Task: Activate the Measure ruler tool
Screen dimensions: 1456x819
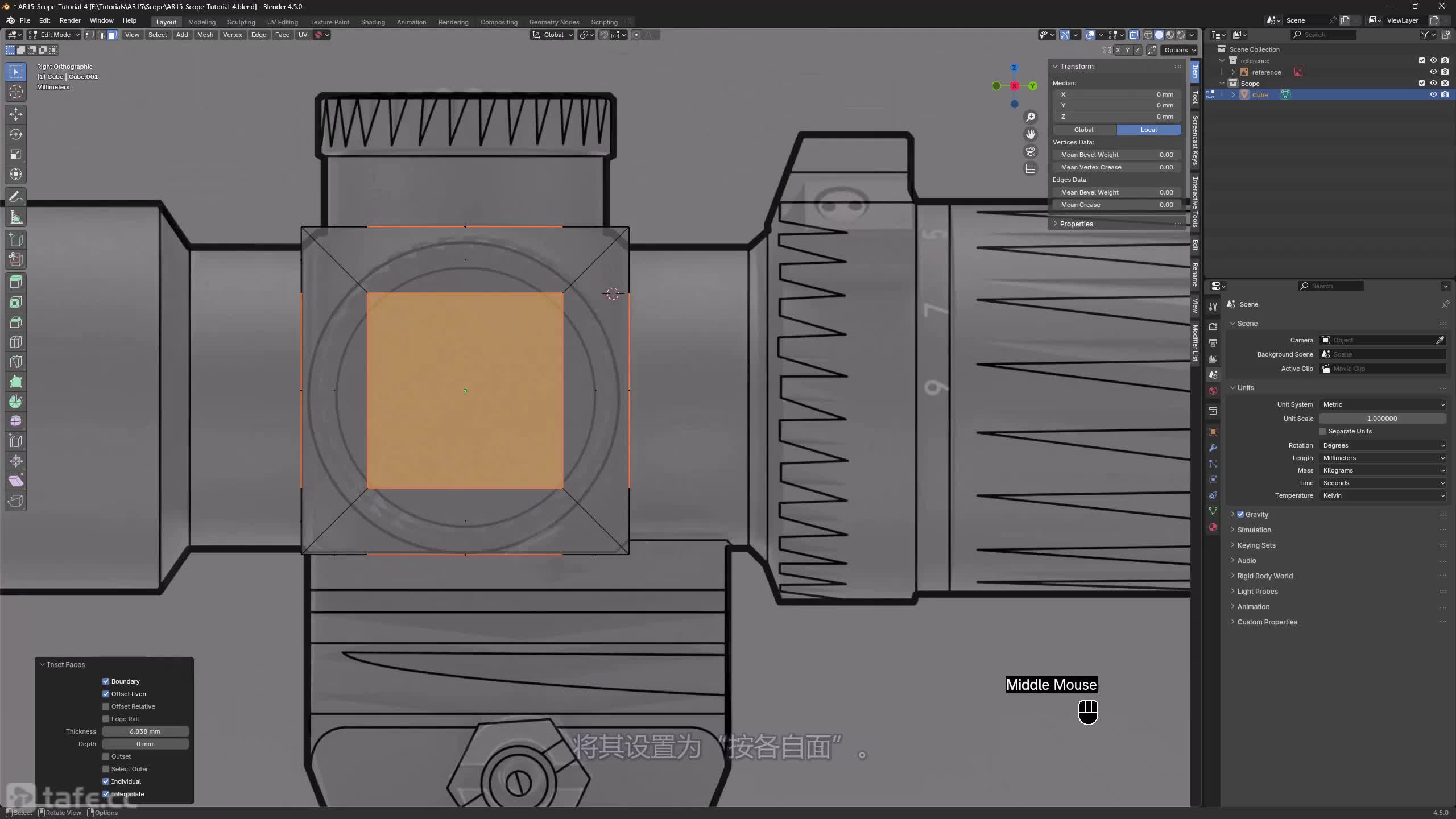Action: (x=16, y=217)
